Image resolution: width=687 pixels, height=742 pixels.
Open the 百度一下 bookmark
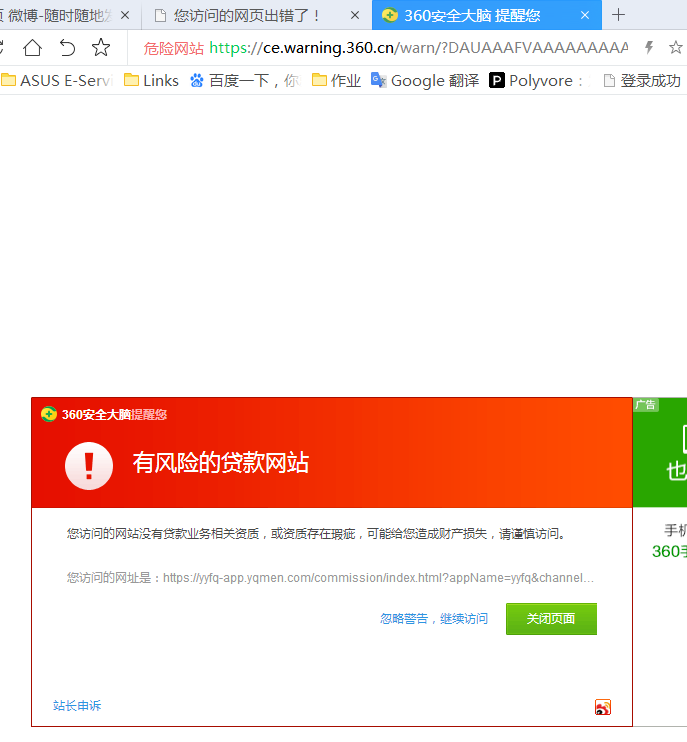(245, 81)
